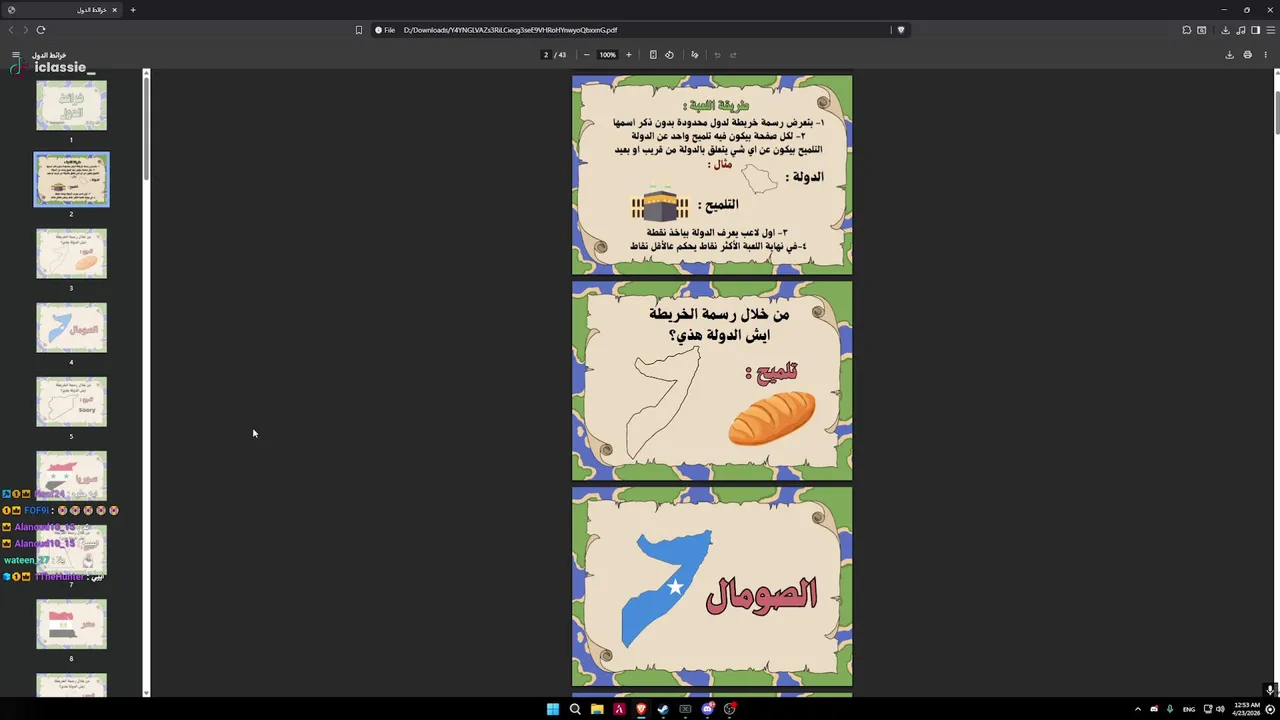The height and width of the screenshot is (720, 1280).
Task: Click the File site info label
Action: [385, 30]
